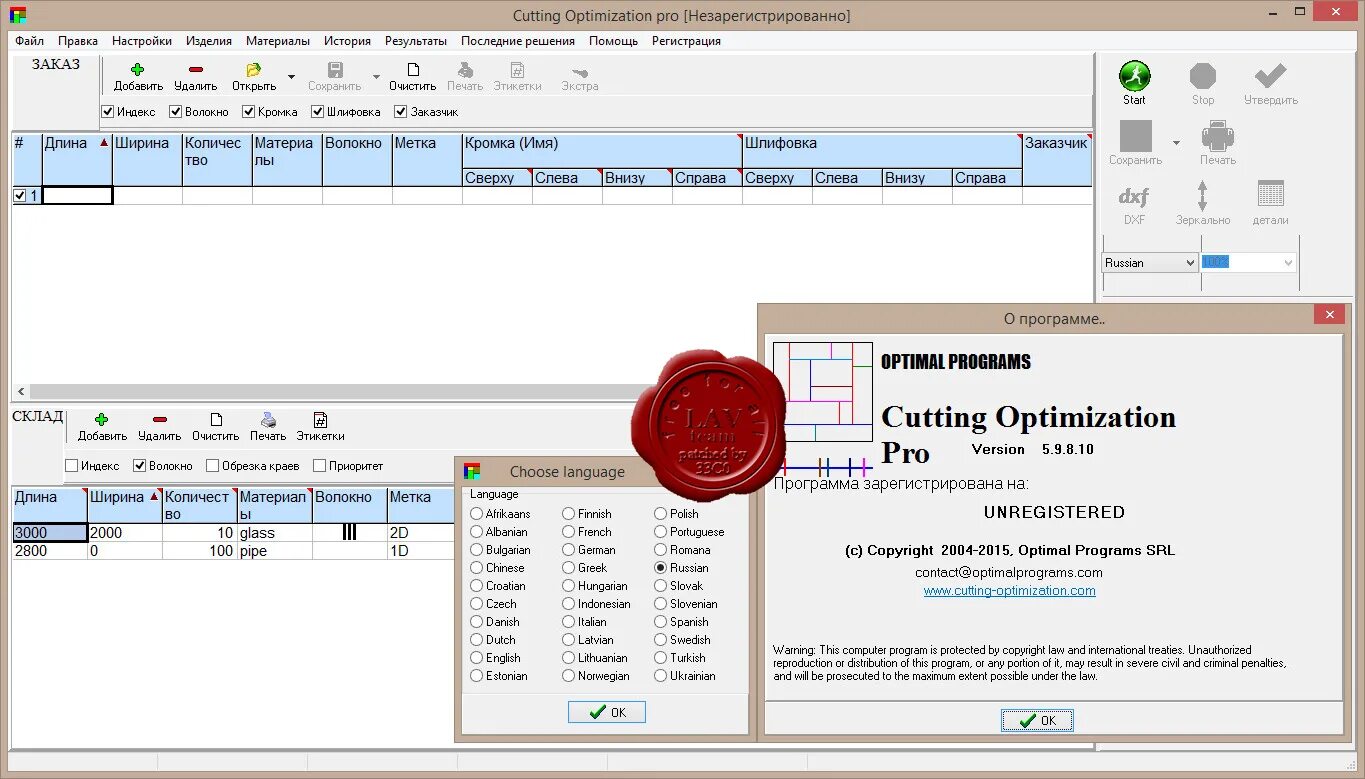Click the Очистить icon in the ЗАКАЗ toolbar
This screenshot has width=1365, height=779.
pyautogui.click(x=413, y=70)
